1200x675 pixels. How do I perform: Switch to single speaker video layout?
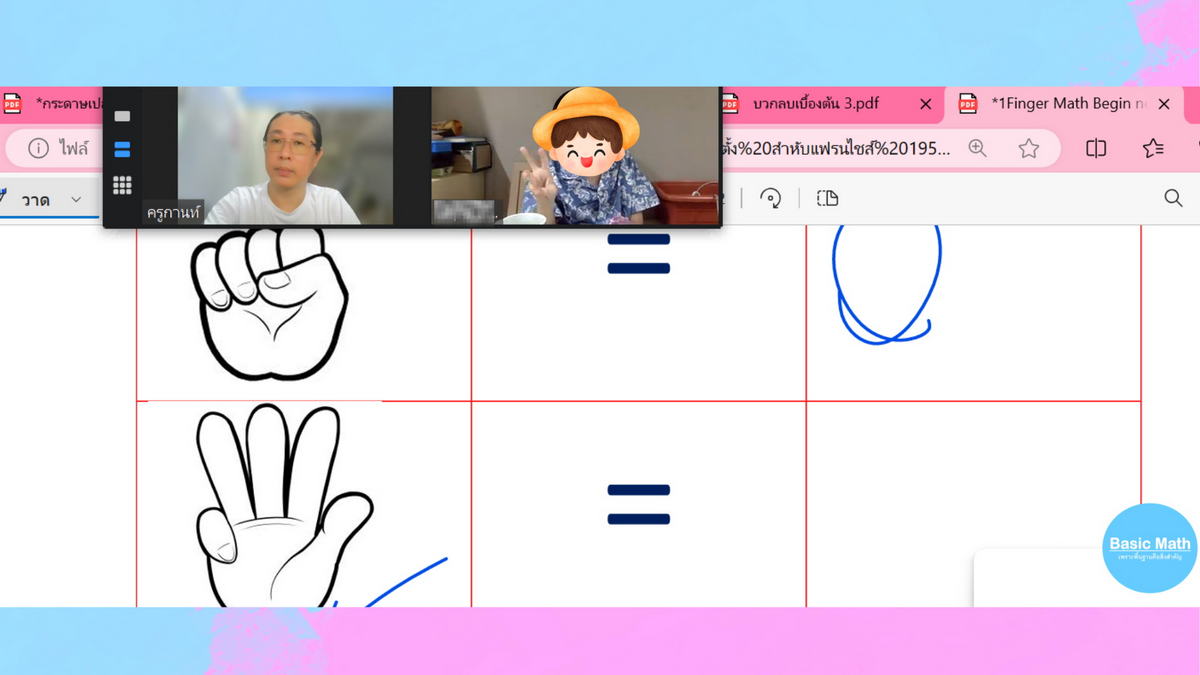(x=122, y=116)
